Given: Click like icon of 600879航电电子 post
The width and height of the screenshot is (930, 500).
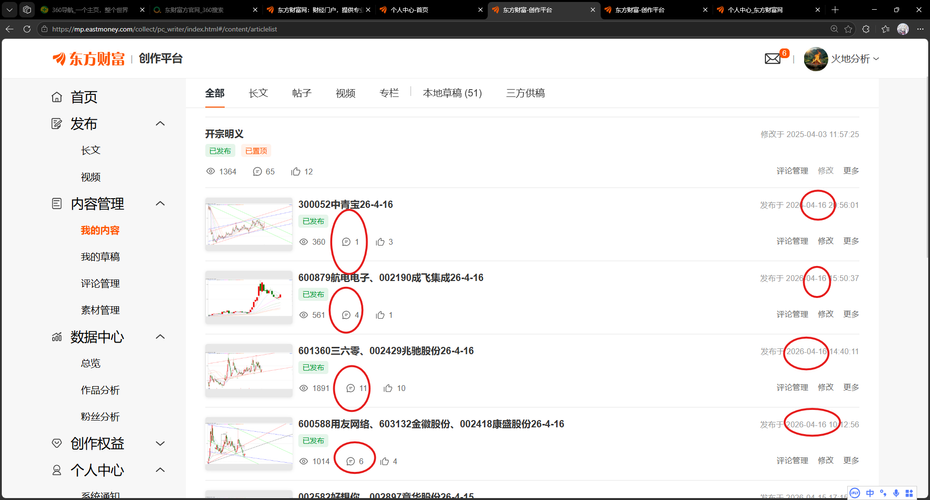Looking at the screenshot, I should pyautogui.click(x=380, y=315).
